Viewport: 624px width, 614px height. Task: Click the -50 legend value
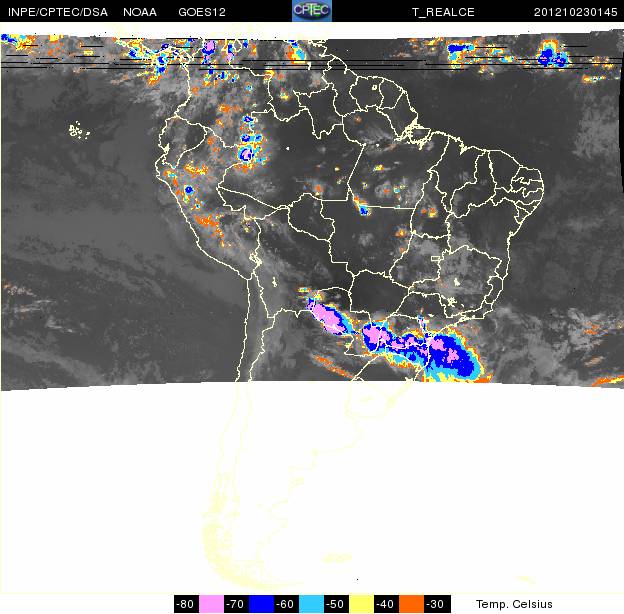(x=336, y=604)
